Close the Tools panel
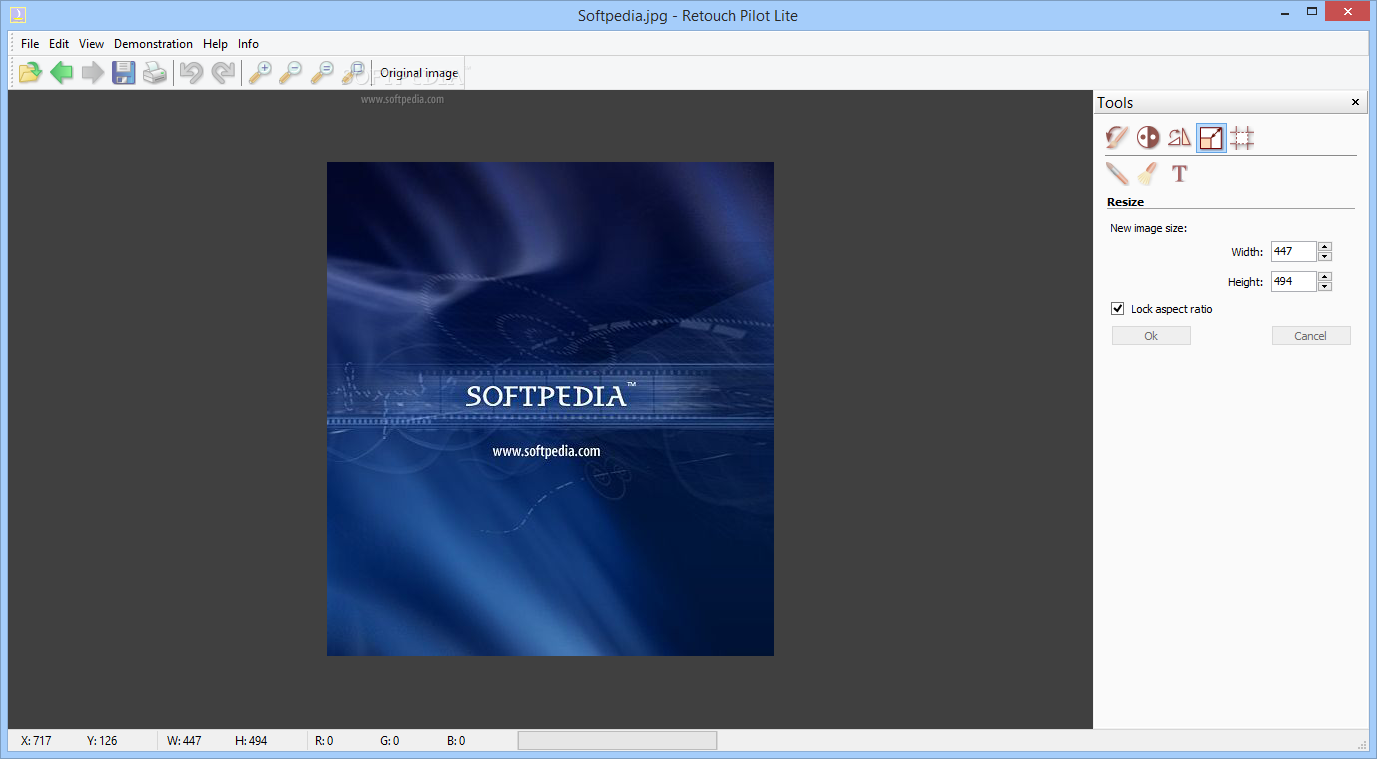This screenshot has height=759, width=1377. click(x=1356, y=102)
